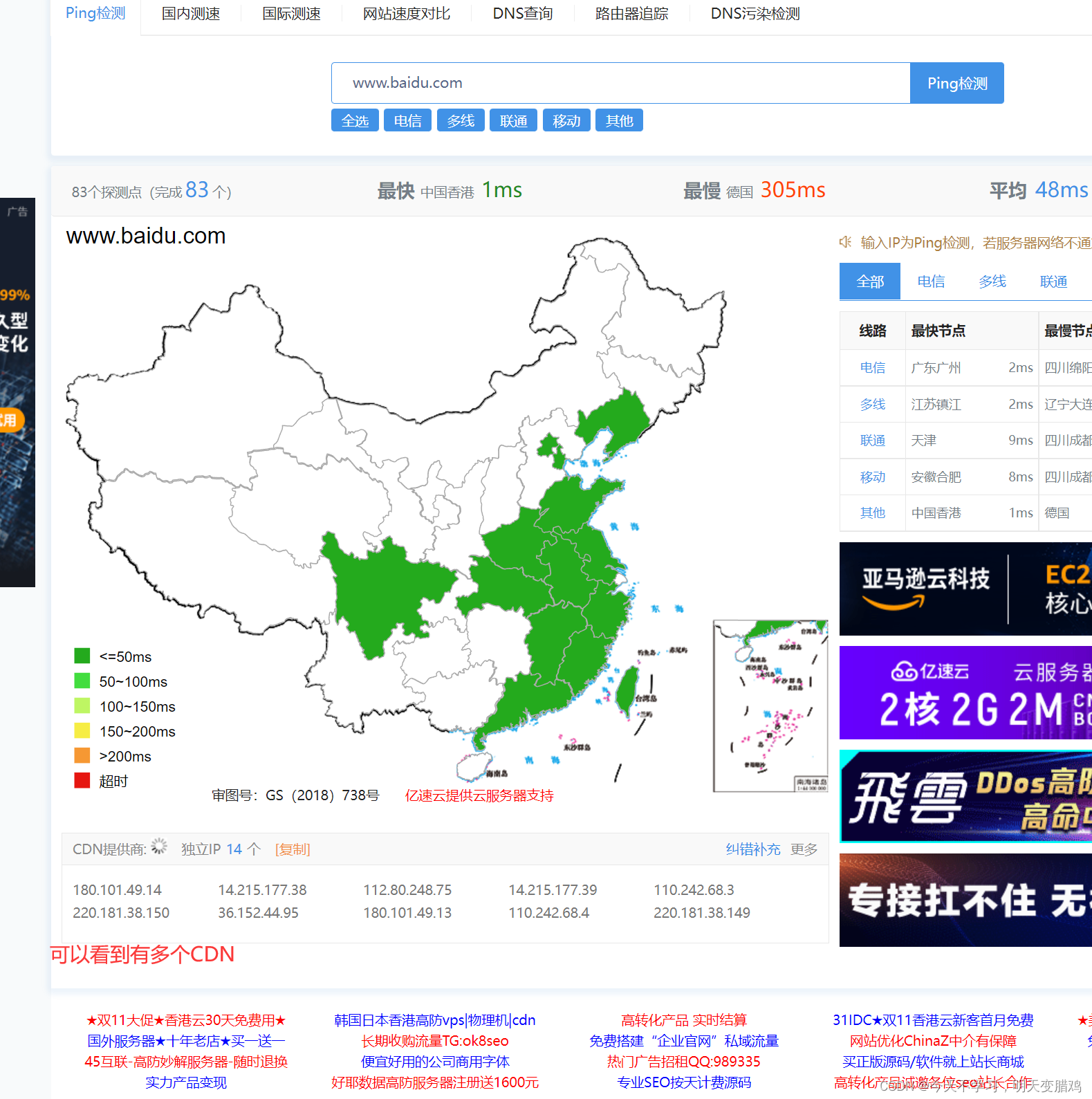Click the www.baidu.com domain input field
The width and height of the screenshot is (1092, 1099).
(620, 83)
